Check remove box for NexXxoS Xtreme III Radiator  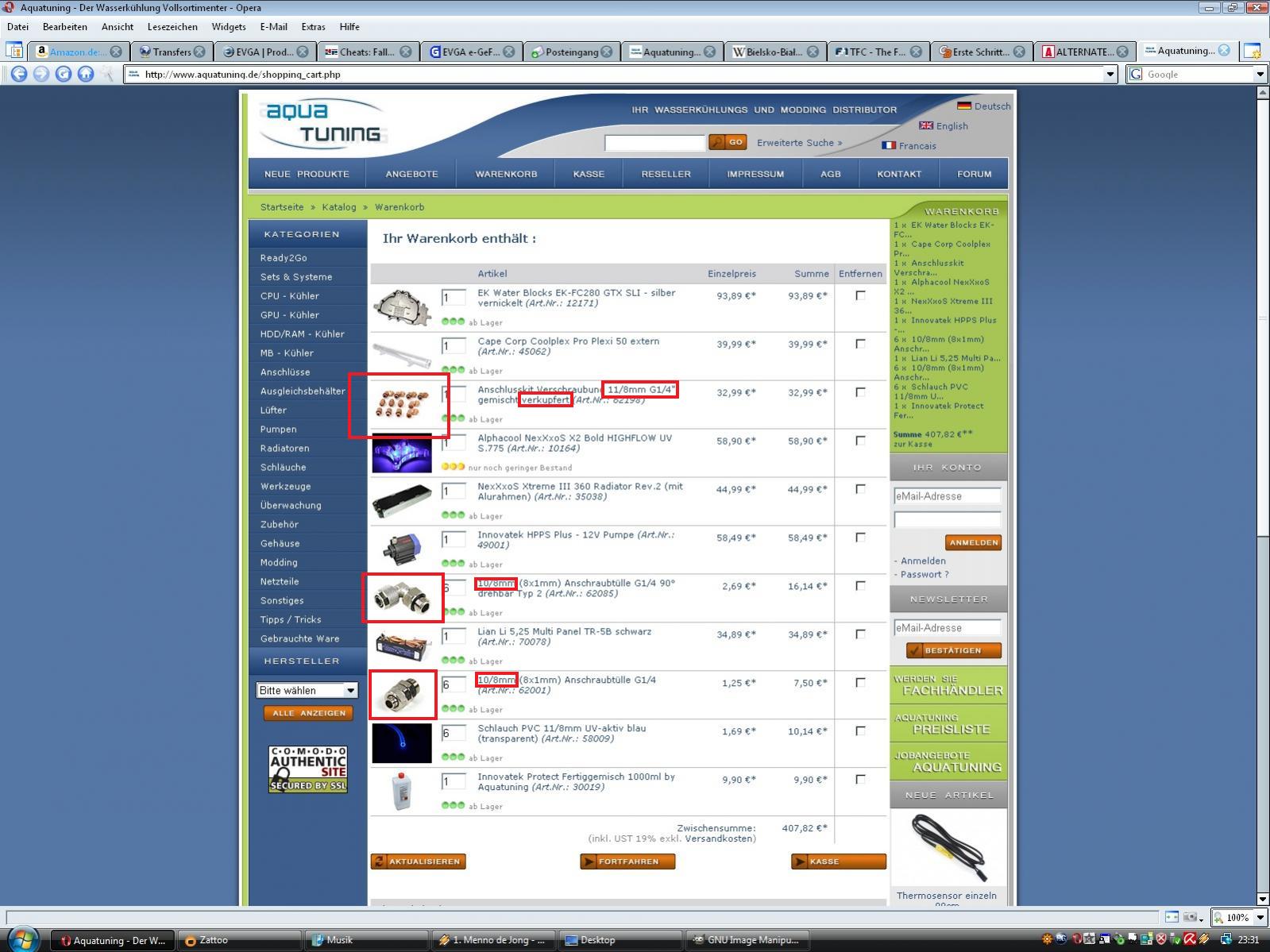click(860, 489)
